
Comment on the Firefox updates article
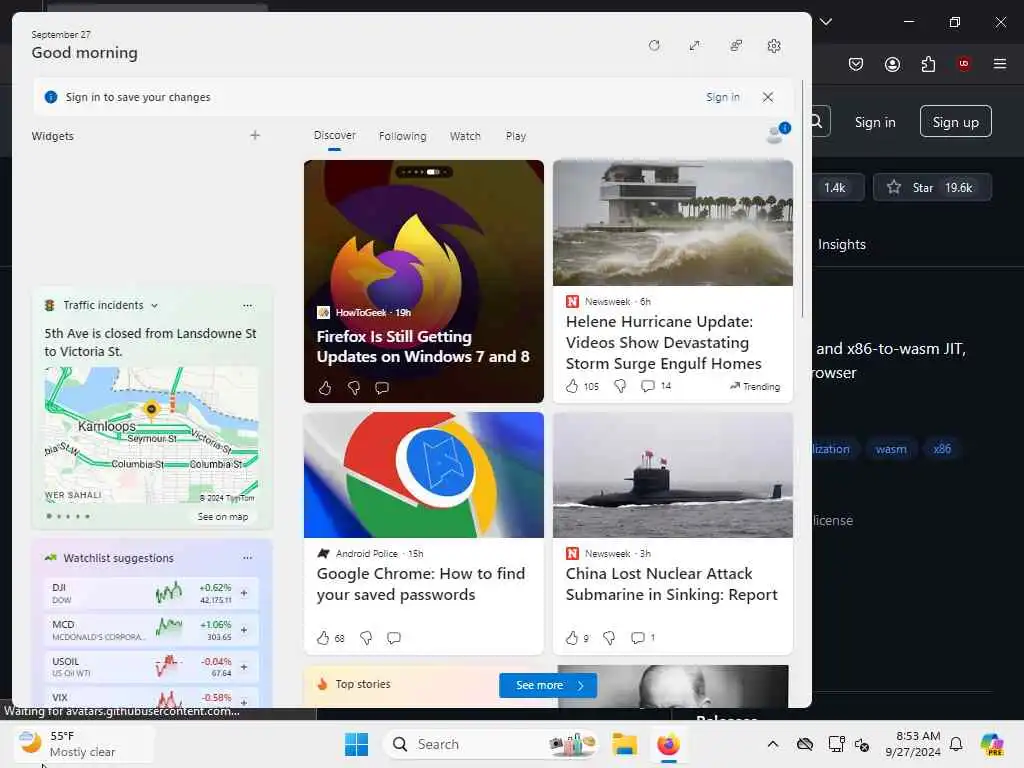tap(382, 388)
